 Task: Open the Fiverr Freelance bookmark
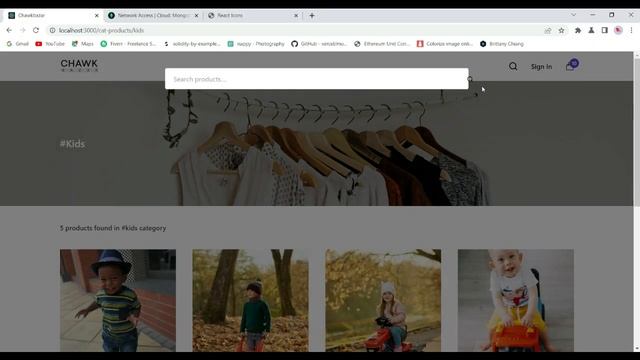128,44
